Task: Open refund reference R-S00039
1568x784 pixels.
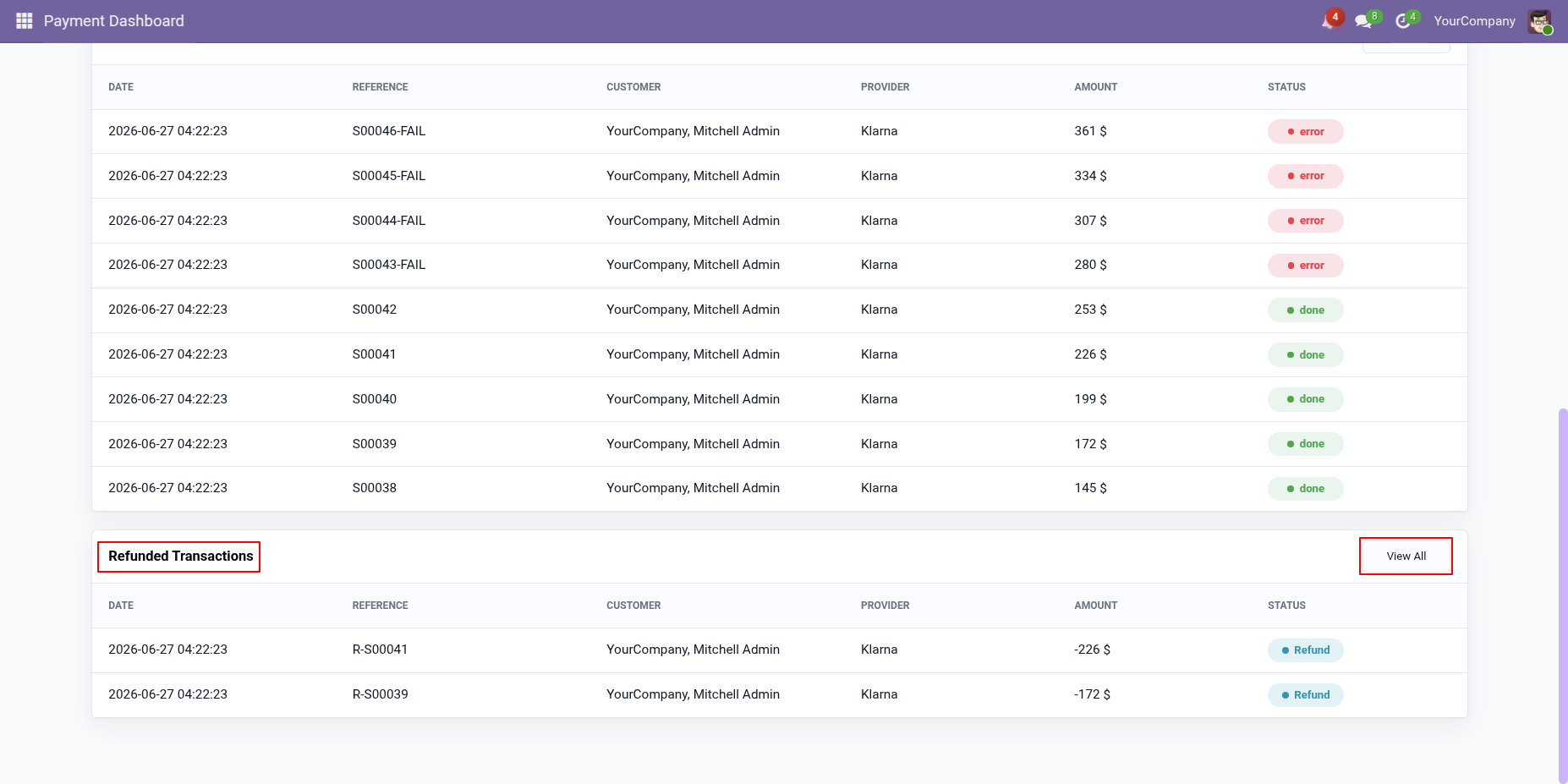Action: coord(380,694)
